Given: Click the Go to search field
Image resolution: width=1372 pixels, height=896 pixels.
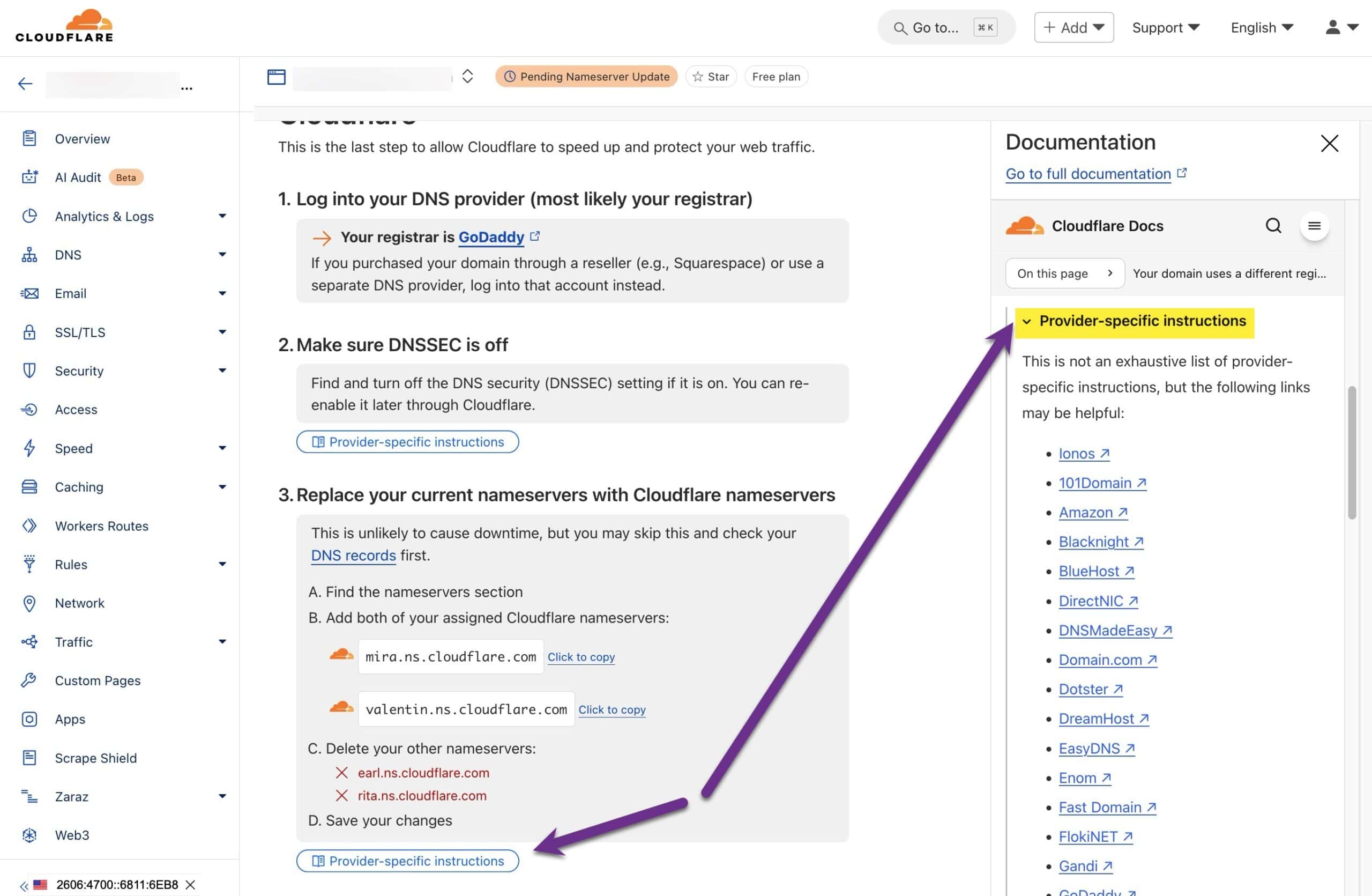Looking at the screenshot, I should tap(946, 27).
